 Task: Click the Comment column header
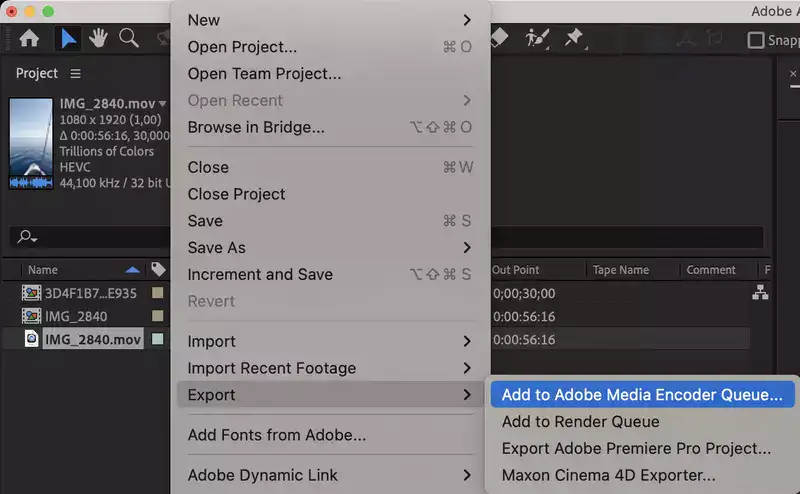point(711,270)
